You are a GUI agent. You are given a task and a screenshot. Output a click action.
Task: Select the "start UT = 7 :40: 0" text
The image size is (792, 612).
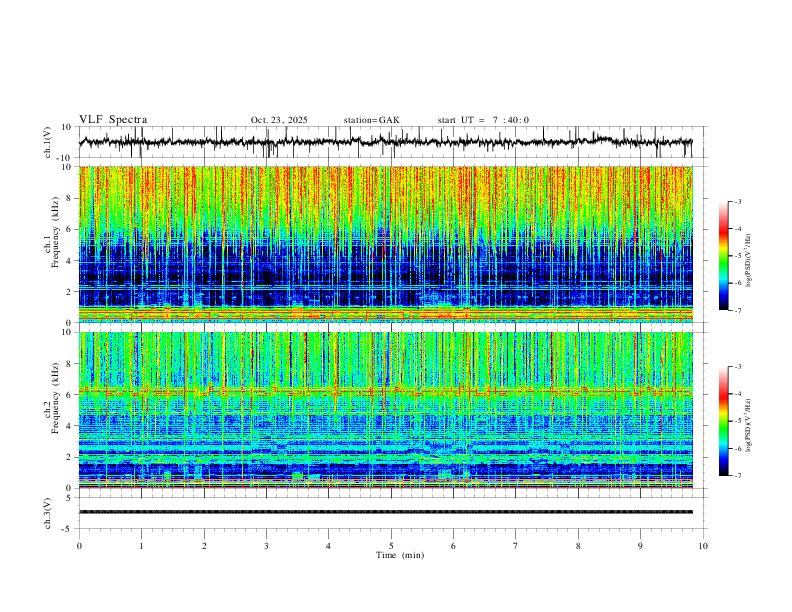coord(483,120)
